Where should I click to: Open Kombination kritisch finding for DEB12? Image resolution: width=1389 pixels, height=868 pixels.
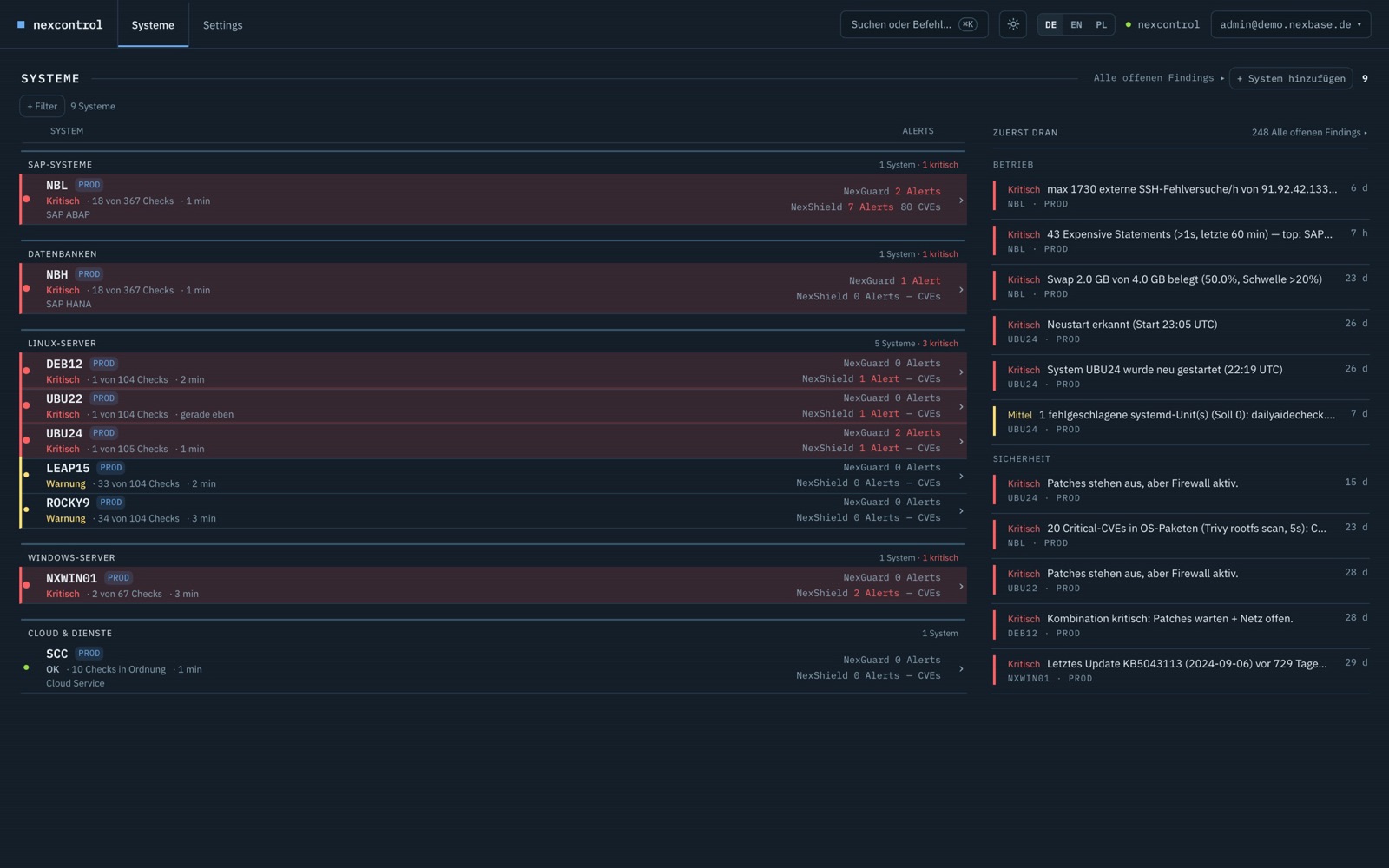[1181, 625]
